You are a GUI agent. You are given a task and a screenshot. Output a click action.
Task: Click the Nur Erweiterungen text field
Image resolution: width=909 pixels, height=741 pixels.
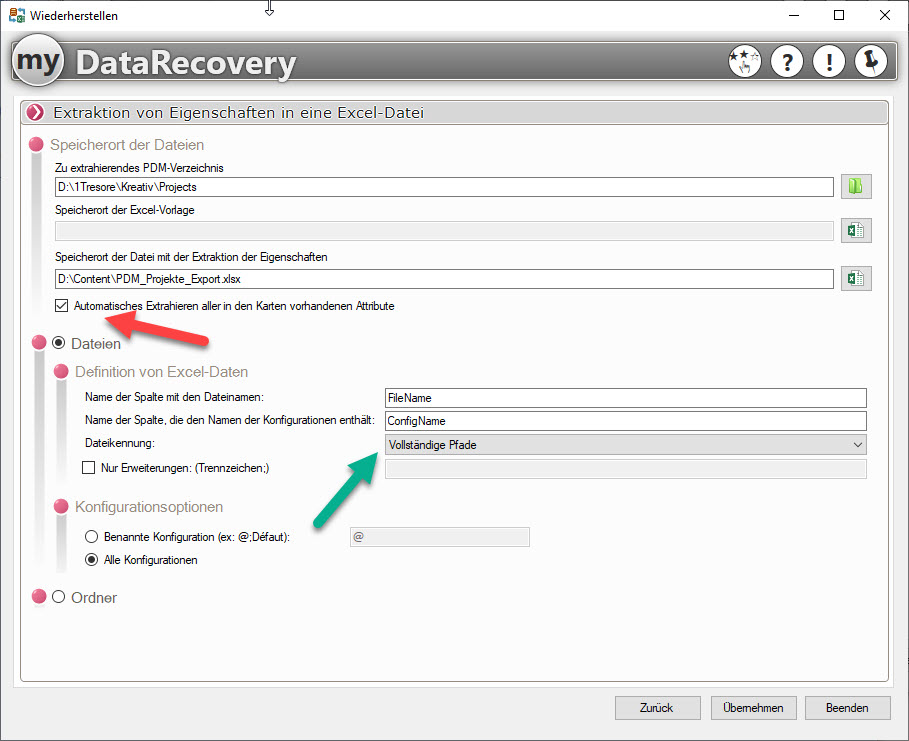626,468
